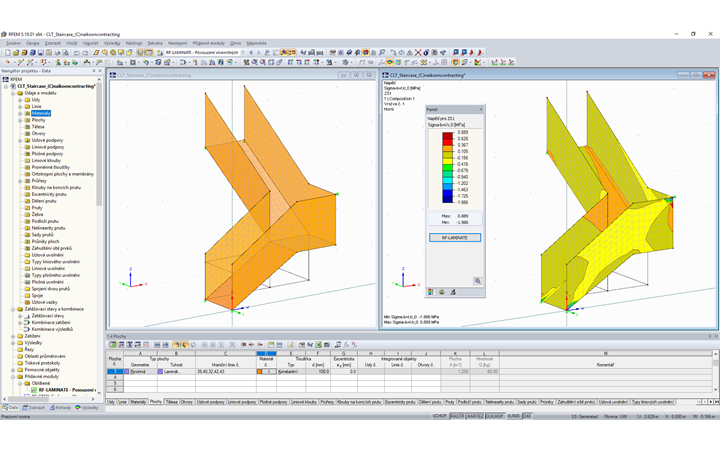Expand the Zatížení tree node
Viewport: 720px width, 450px height.
[13, 336]
